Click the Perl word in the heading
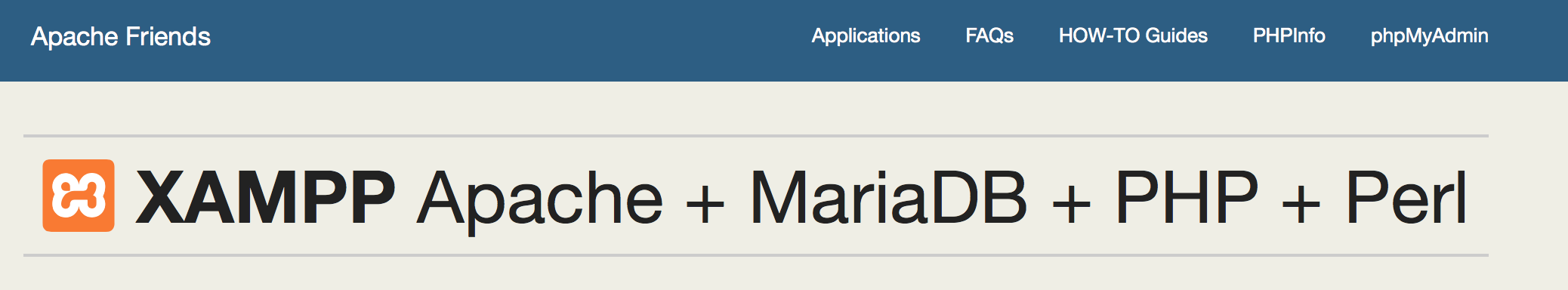This screenshot has height=290, width=1568. coord(1406,197)
